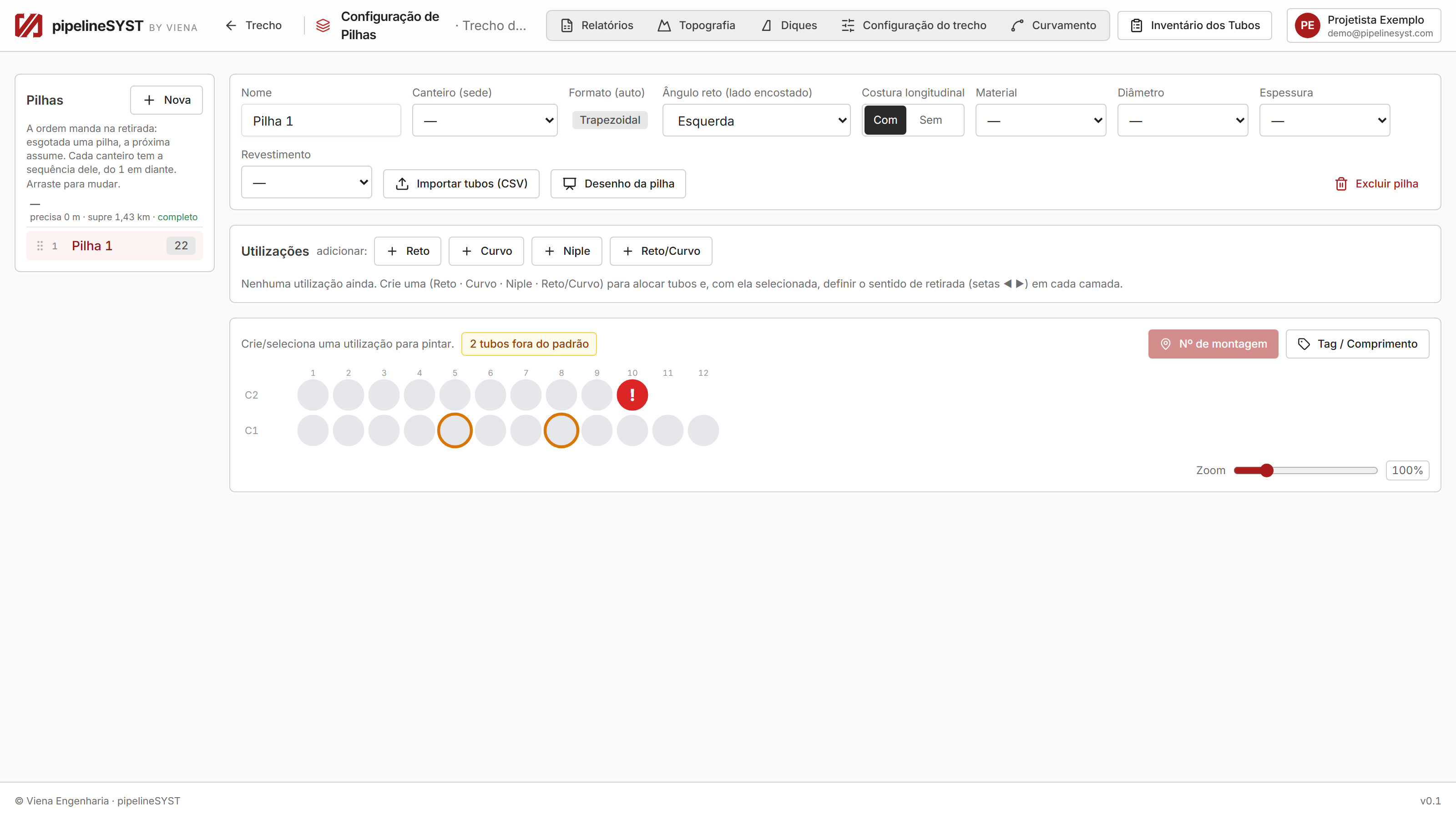Click the Nome field with Pilha 1
Screen dimensions: 1456x819
click(321, 120)
